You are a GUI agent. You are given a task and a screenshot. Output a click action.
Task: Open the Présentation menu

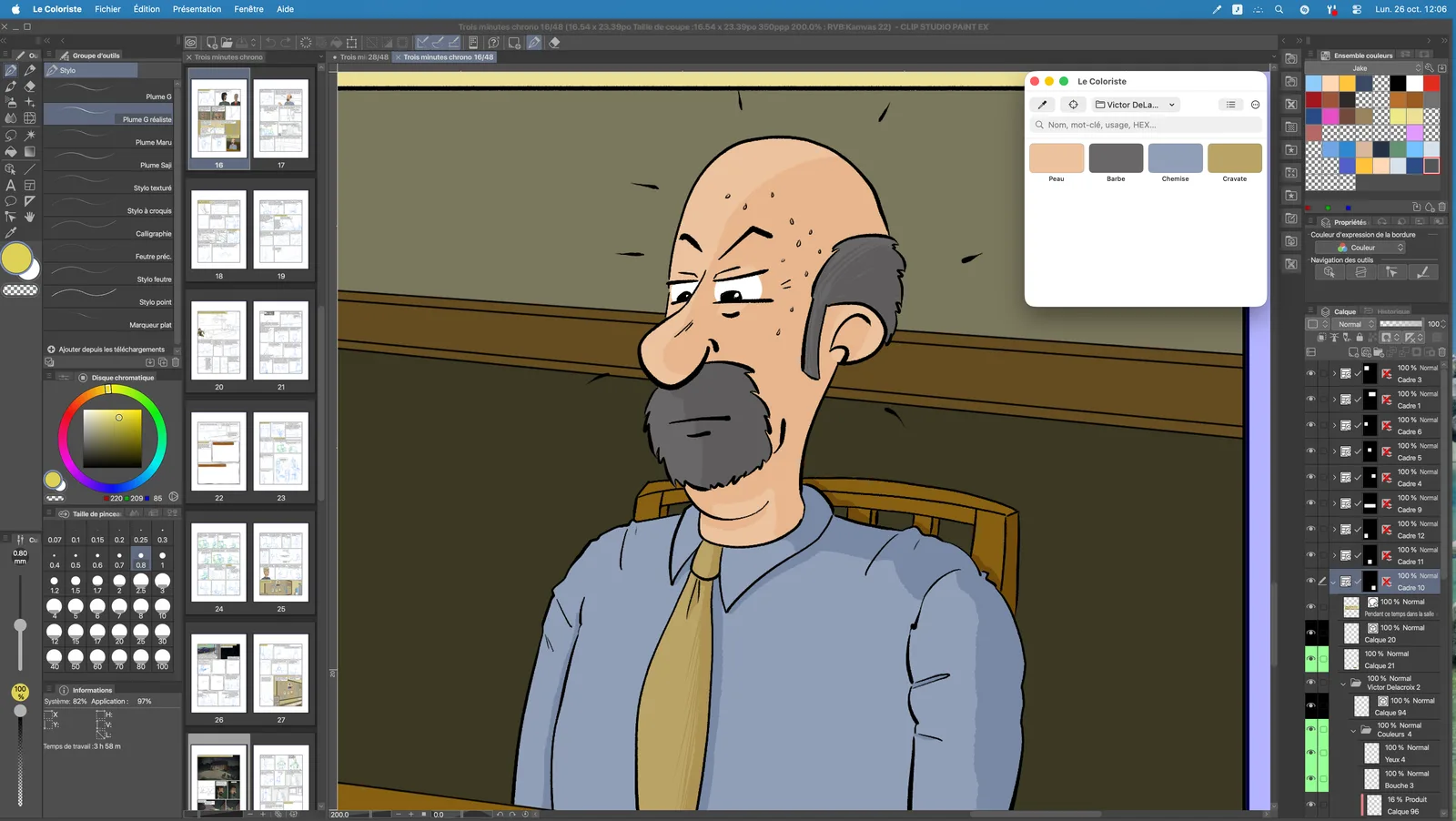pos(197,9)
